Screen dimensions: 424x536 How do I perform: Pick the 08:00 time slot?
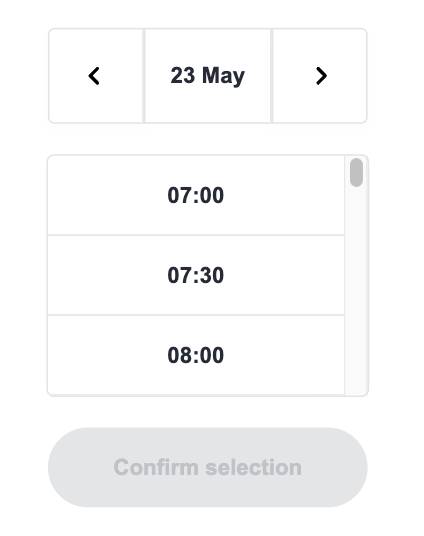tap(196, 355)
